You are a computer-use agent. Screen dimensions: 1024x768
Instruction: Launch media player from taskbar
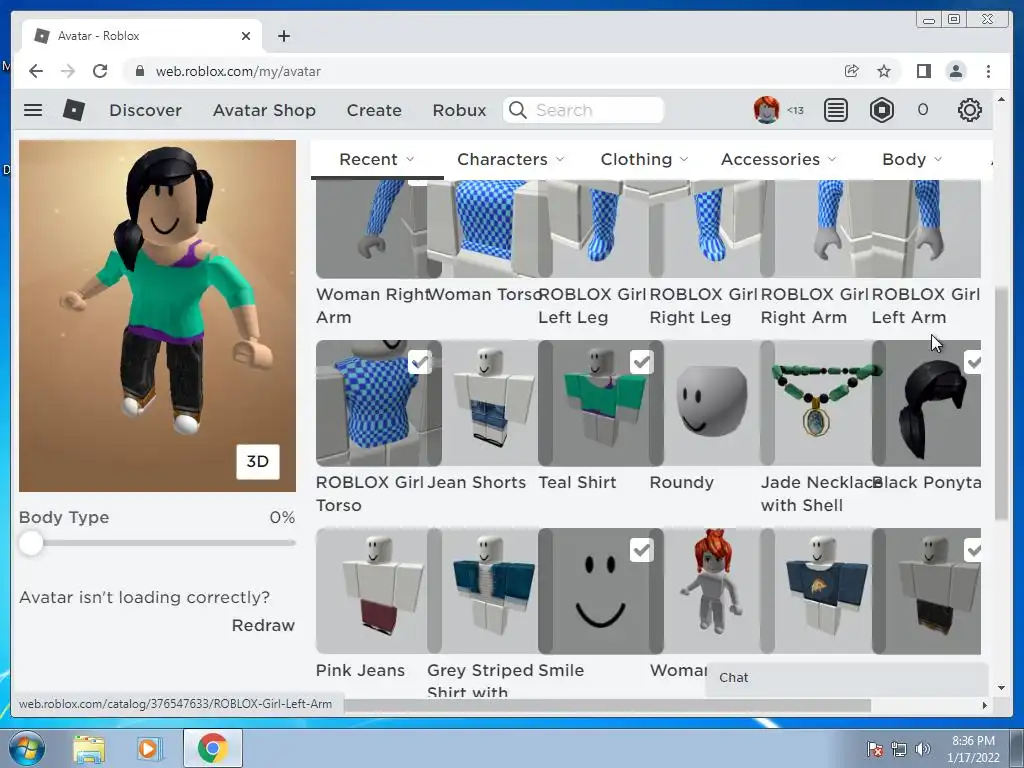149,749
